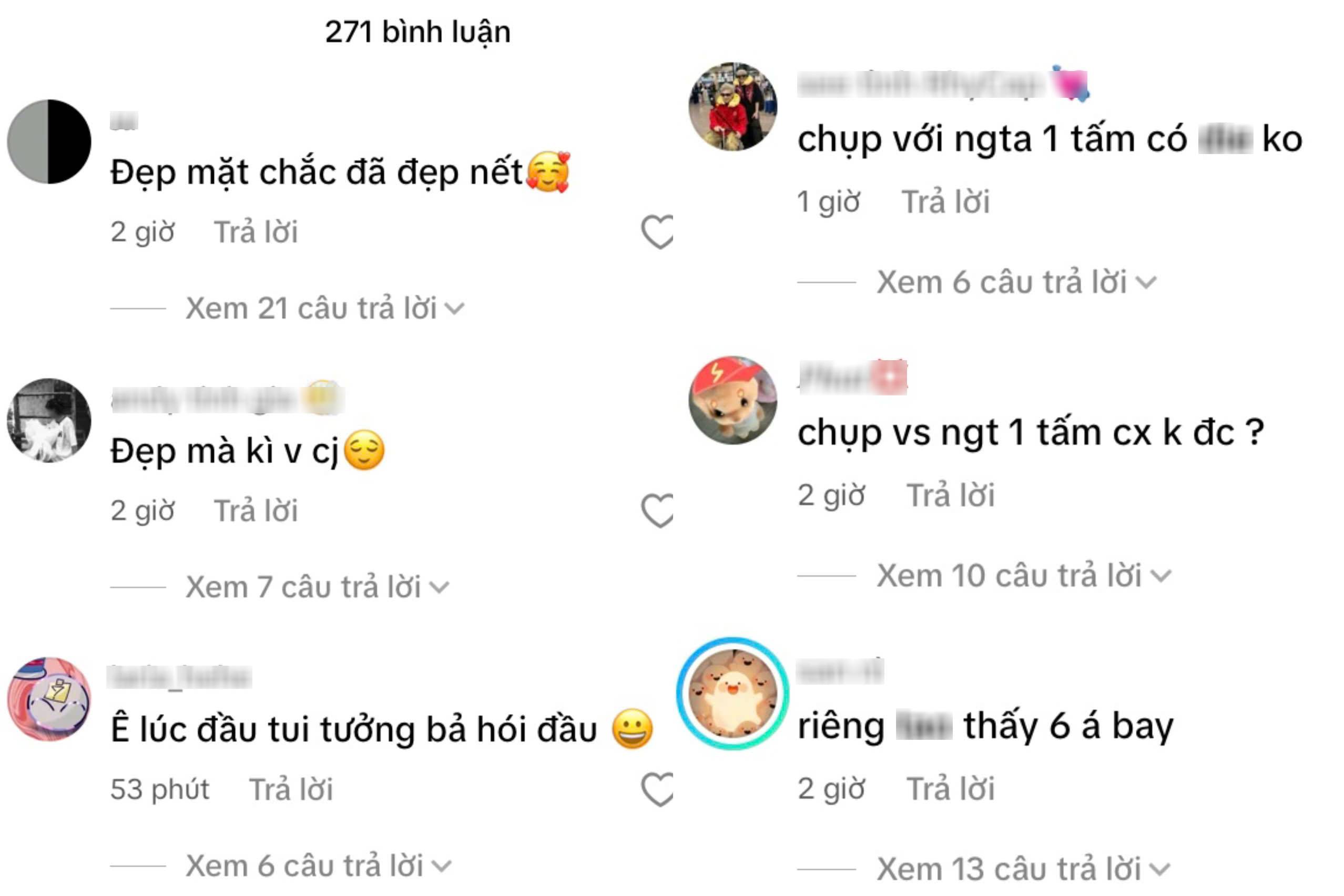Reply to the 53 phút comment

[x=291, y=790]
